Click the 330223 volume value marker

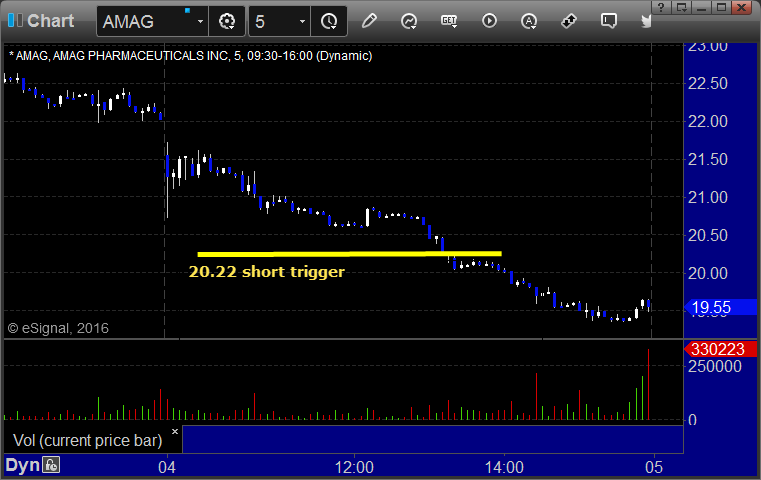(721, 349)
